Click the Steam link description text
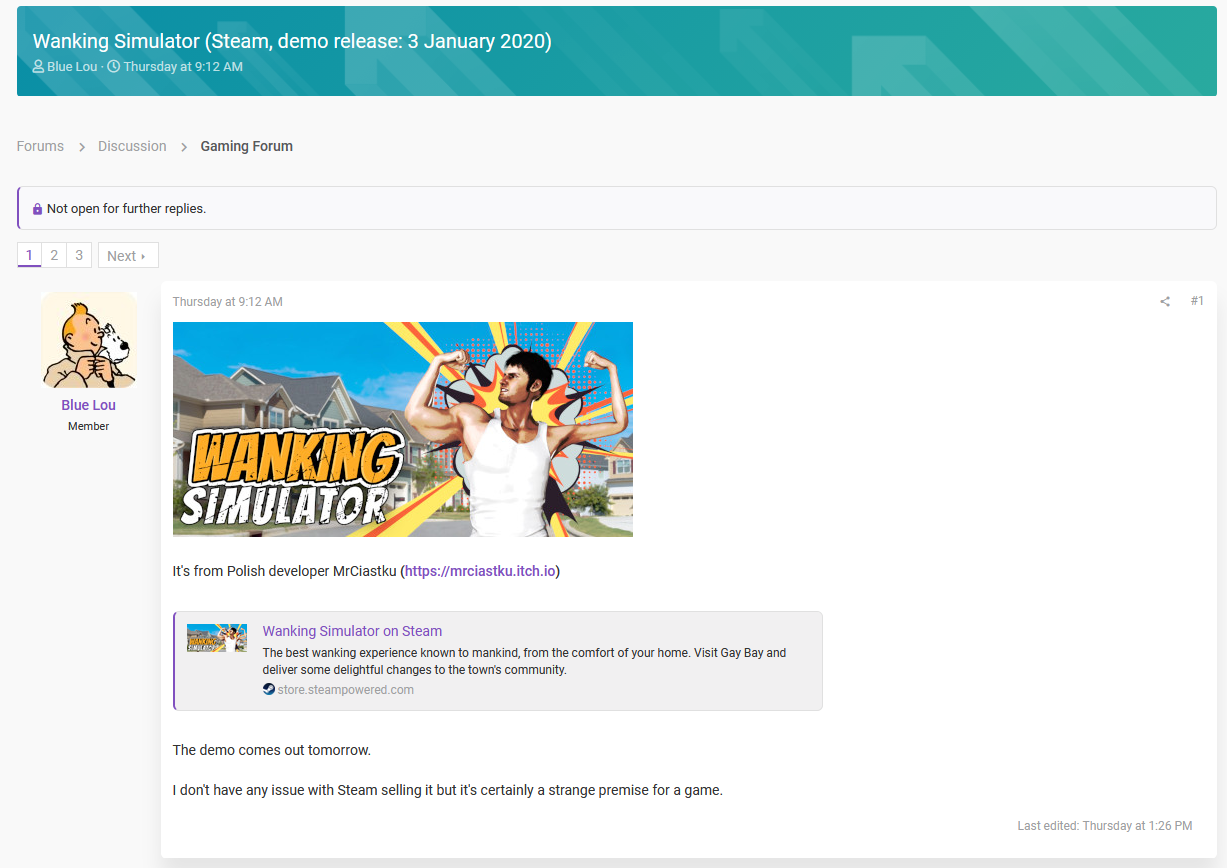This screenshot has height=868, width=1227. coord(525,661)
